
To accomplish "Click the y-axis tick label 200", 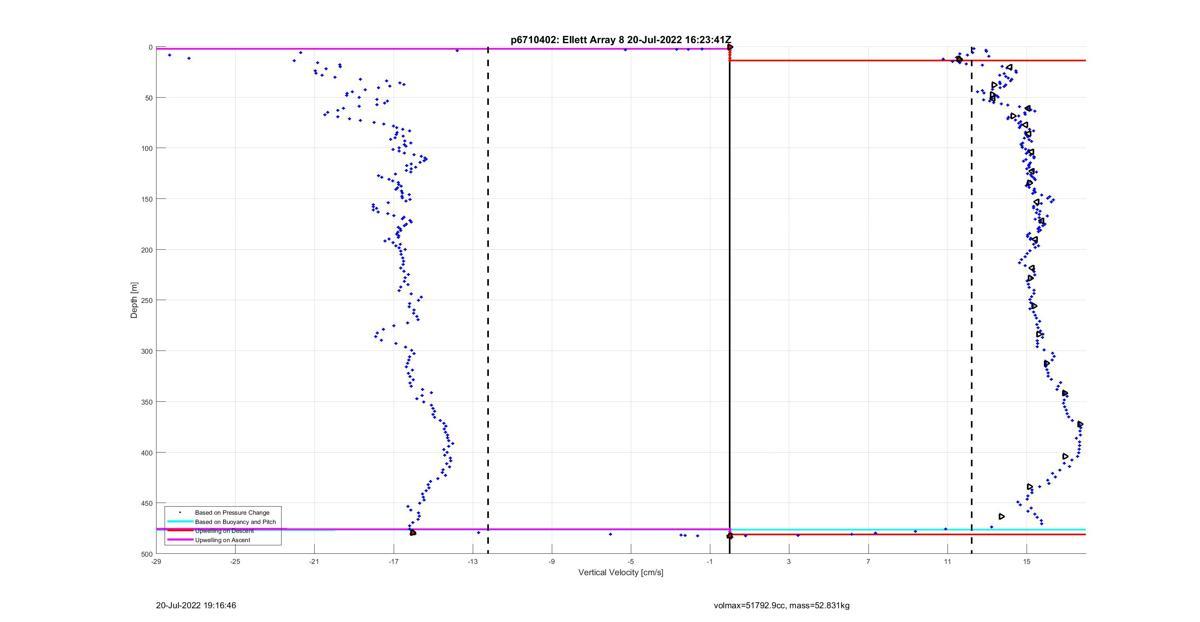I will coord(146,250).
